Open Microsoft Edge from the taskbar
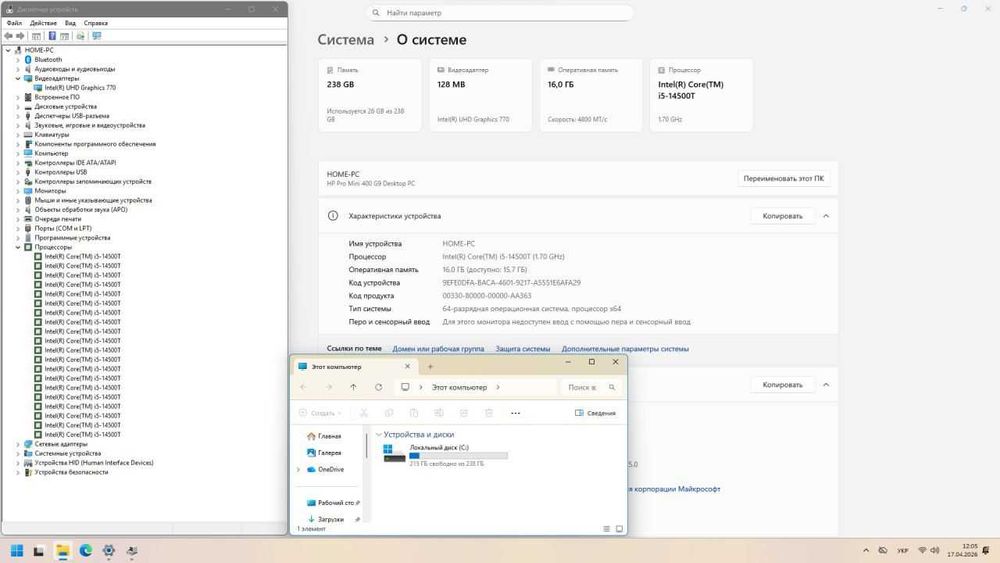The image size is (1000, 563). point(85,551)
